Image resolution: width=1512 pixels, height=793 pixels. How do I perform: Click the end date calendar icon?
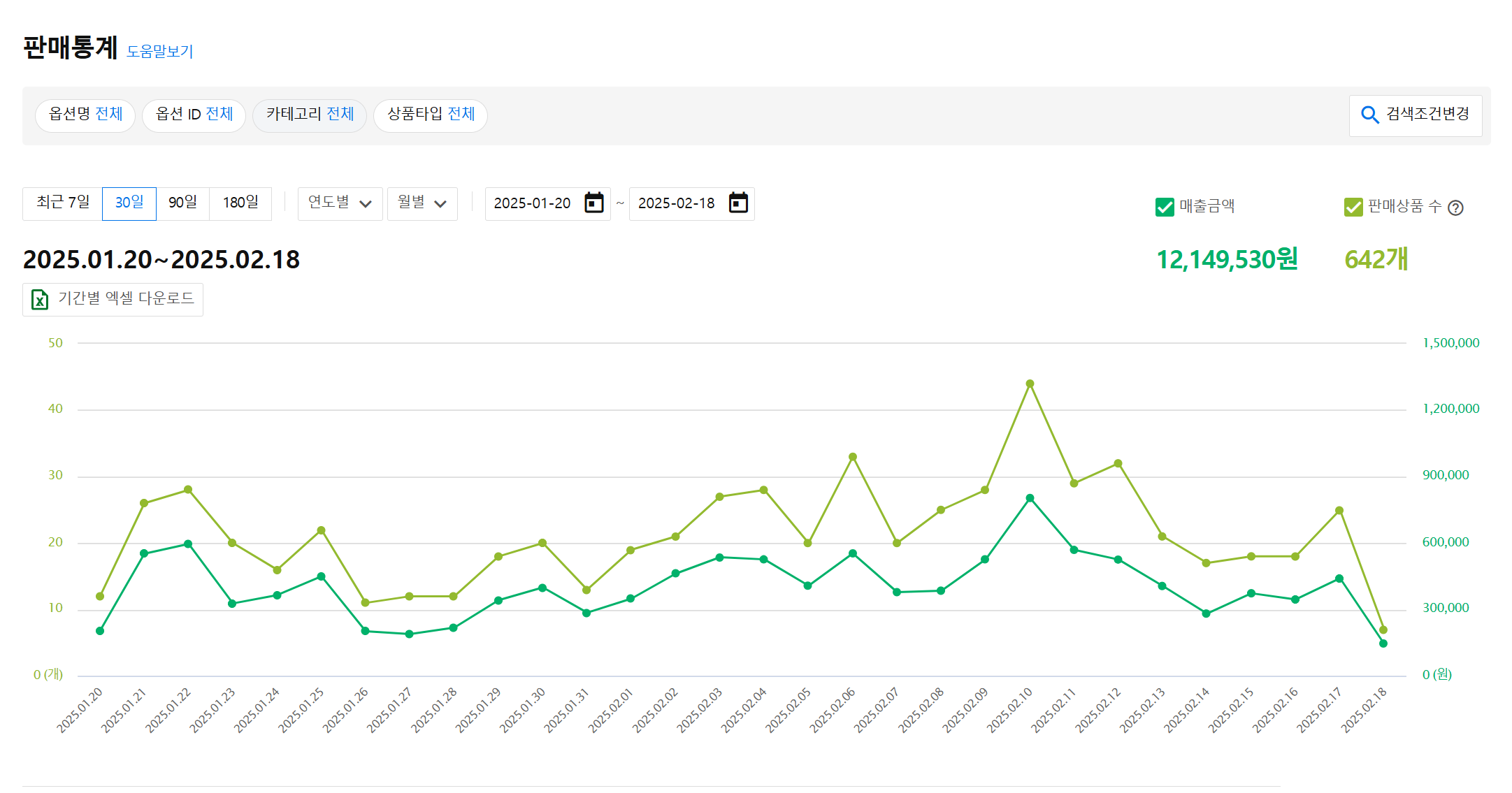tap(738, 203)
